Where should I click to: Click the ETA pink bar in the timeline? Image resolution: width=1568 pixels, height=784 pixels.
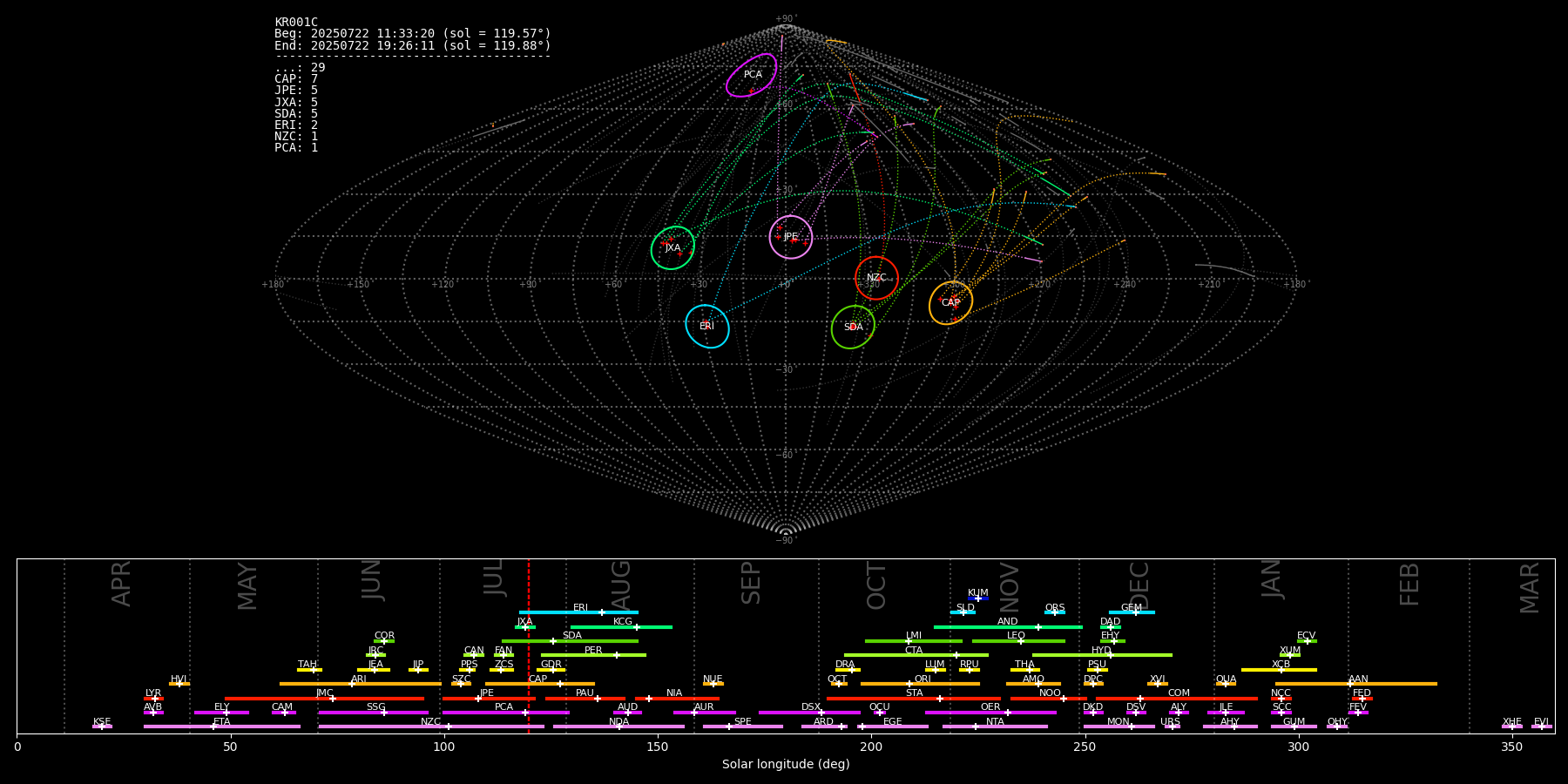222,727
